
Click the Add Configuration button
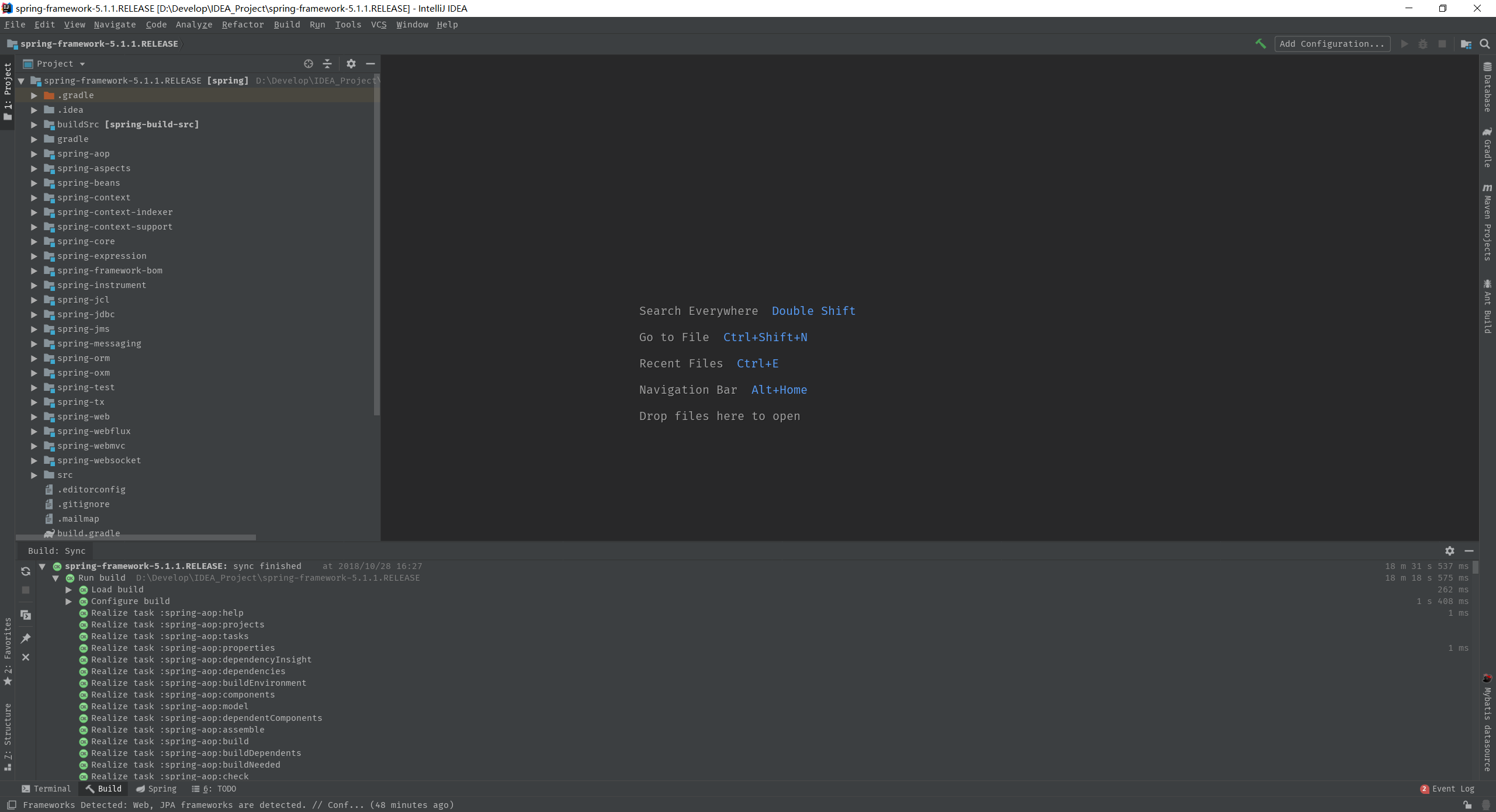[1332, 44]
